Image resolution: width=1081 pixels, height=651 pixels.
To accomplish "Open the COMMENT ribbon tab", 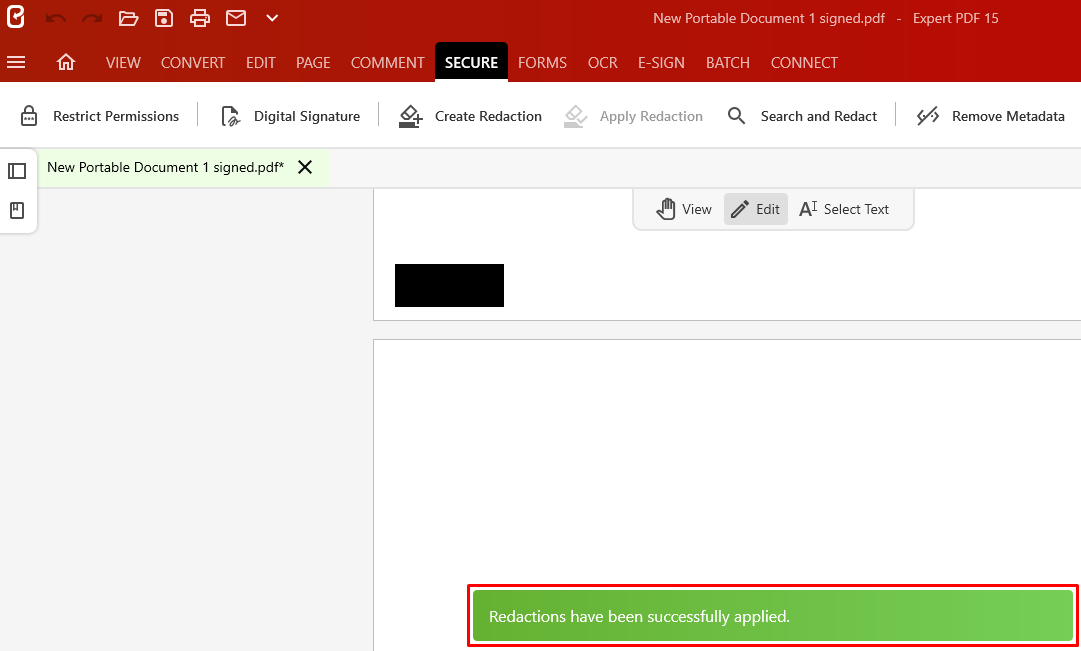I will tap(387, 63).
